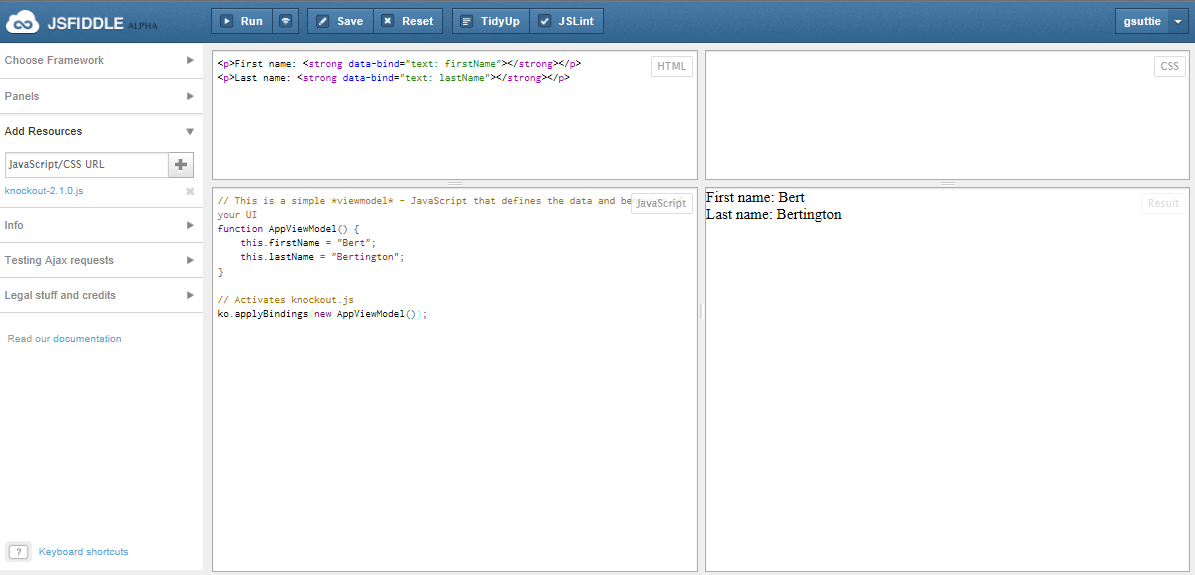1195x575 pixels.
Task: Click the plus button to add resource
Action: [181, 165]
